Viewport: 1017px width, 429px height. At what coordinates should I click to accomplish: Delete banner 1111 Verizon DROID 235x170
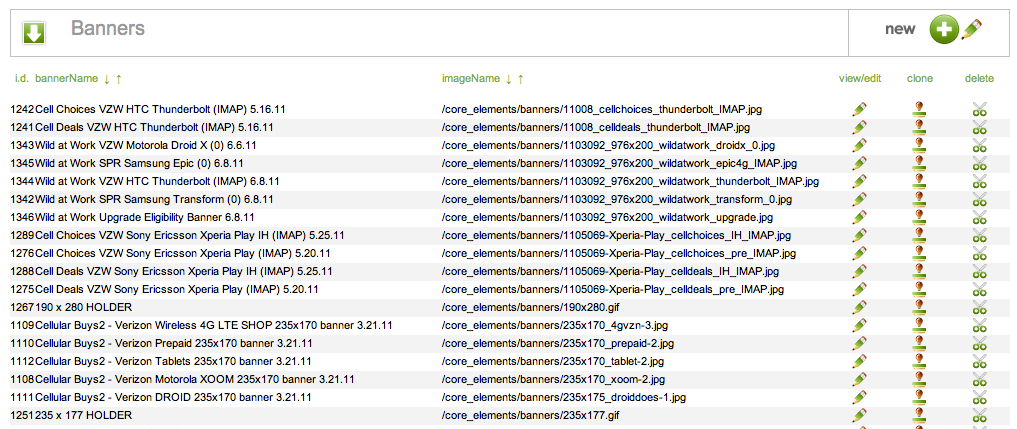point(980,397)
